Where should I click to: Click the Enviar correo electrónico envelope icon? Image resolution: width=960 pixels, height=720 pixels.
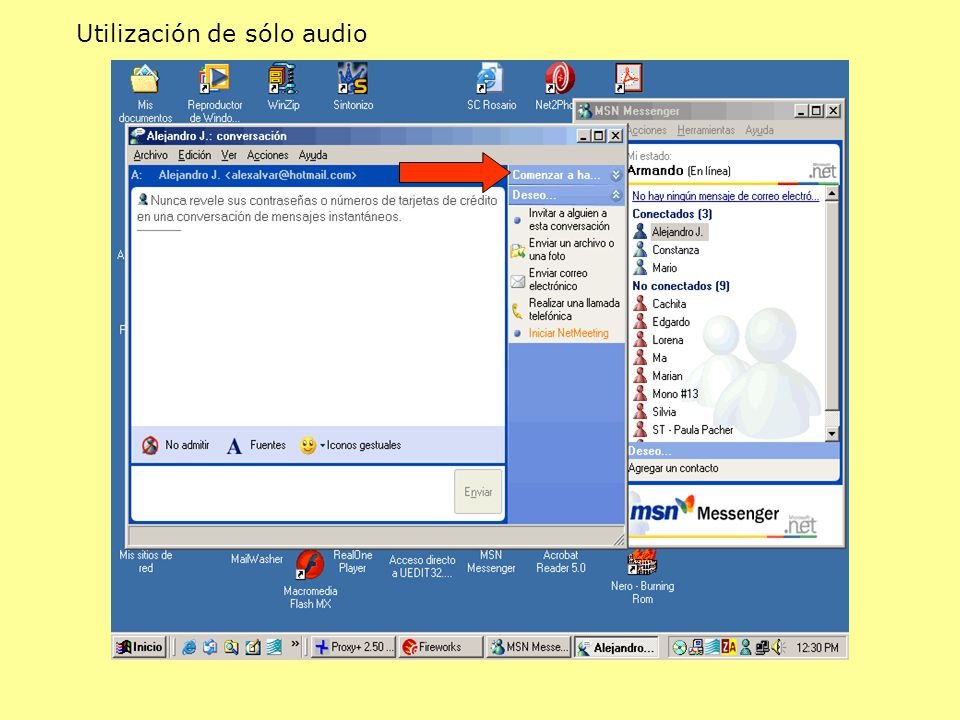518,281
